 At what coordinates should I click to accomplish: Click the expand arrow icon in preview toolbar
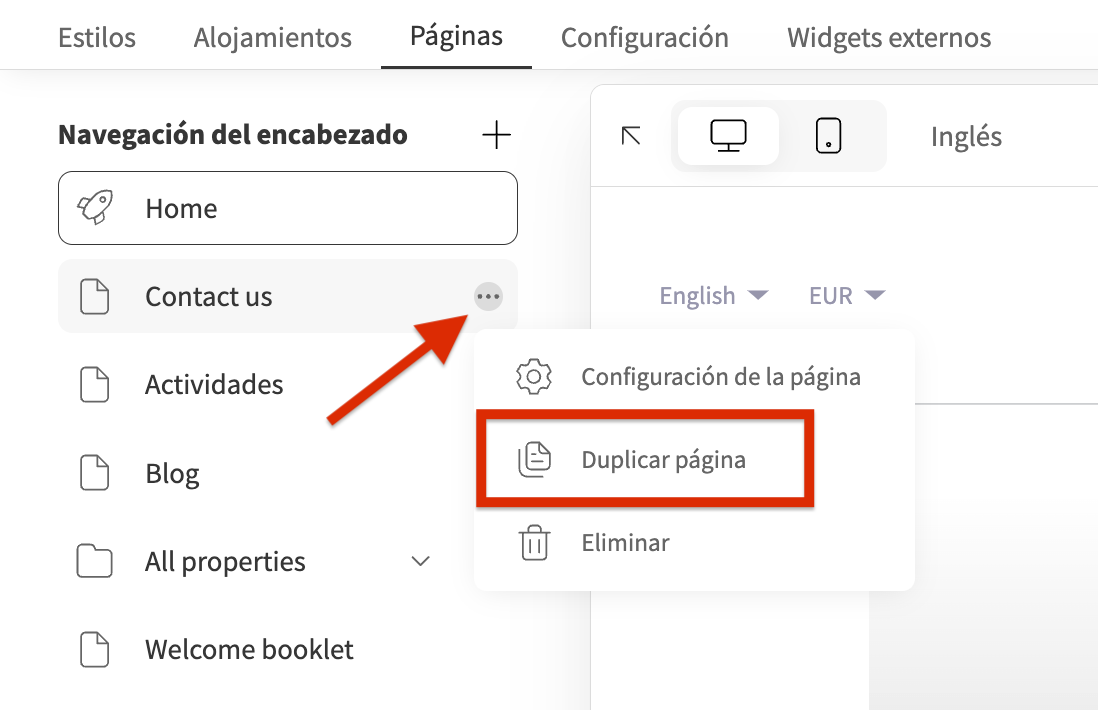point(631,136)
